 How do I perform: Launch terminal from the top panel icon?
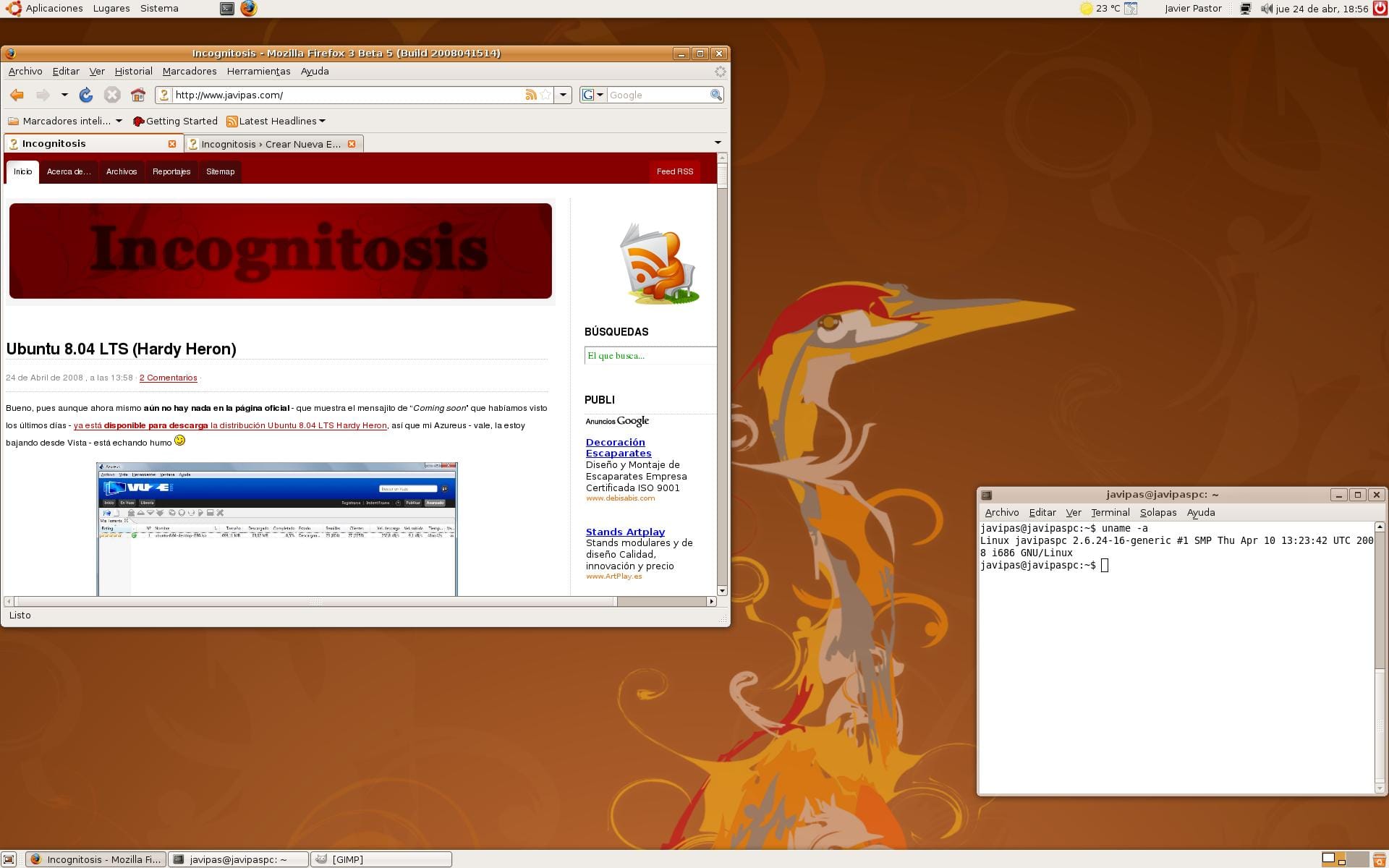click(x=227, y=9)
